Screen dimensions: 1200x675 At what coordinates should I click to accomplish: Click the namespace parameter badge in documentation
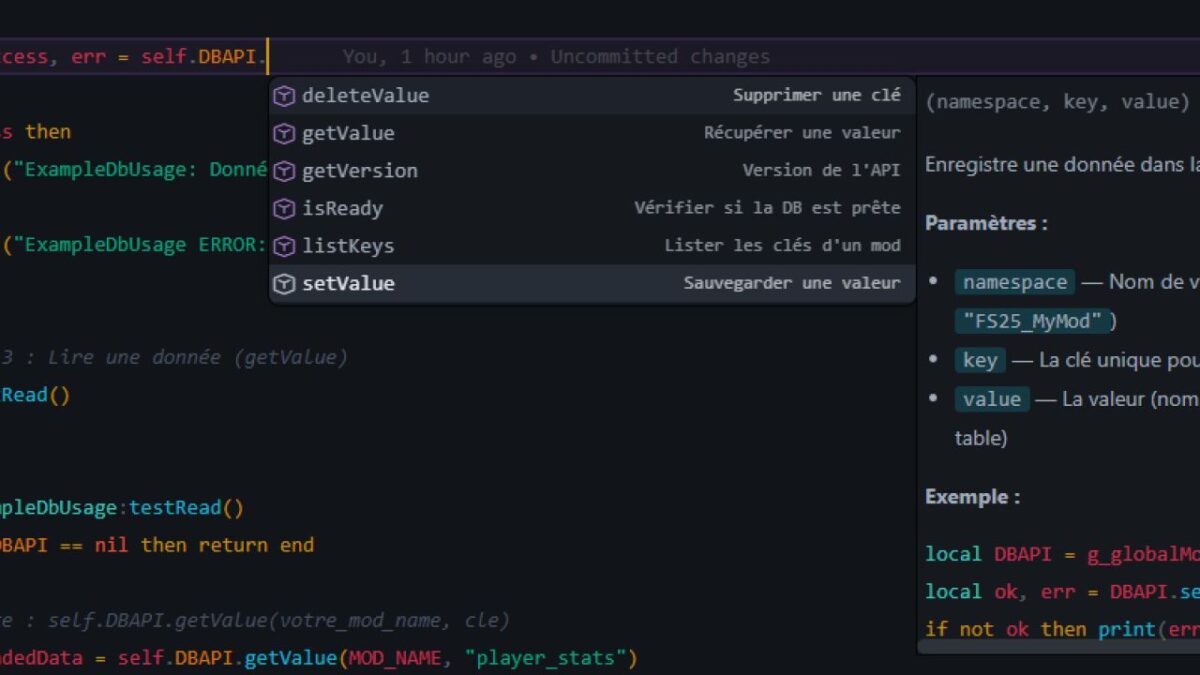point(1014,282)
